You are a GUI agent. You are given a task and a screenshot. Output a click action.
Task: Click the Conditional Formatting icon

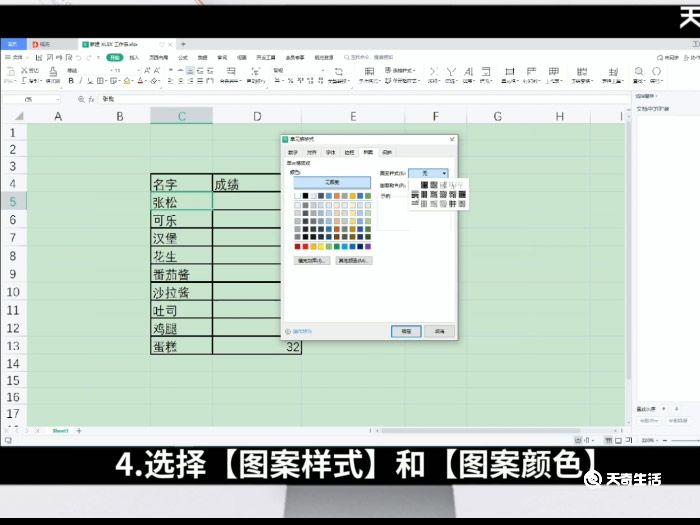coord(369,71)
